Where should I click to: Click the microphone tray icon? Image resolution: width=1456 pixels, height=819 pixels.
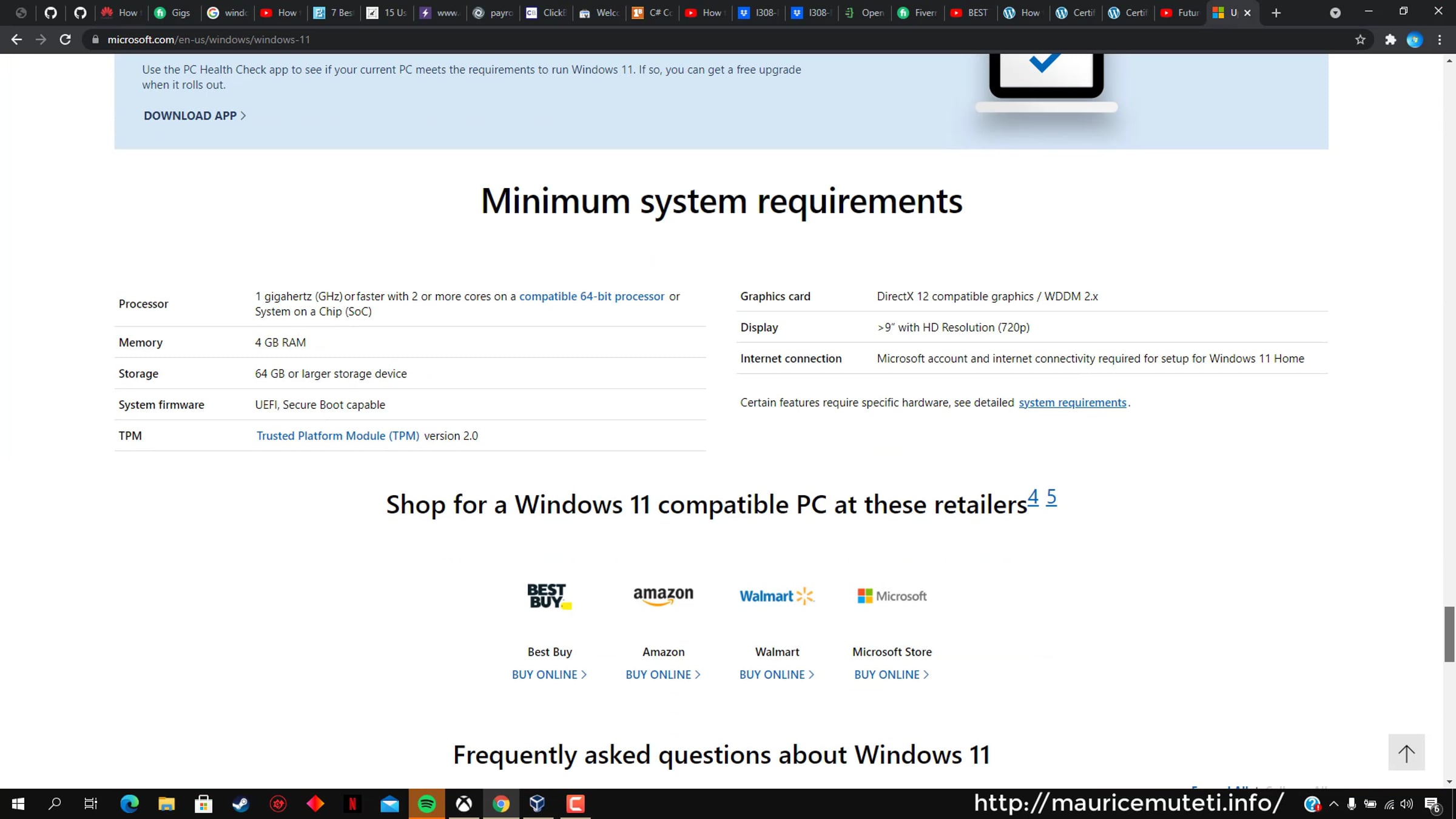[1352, 804]
